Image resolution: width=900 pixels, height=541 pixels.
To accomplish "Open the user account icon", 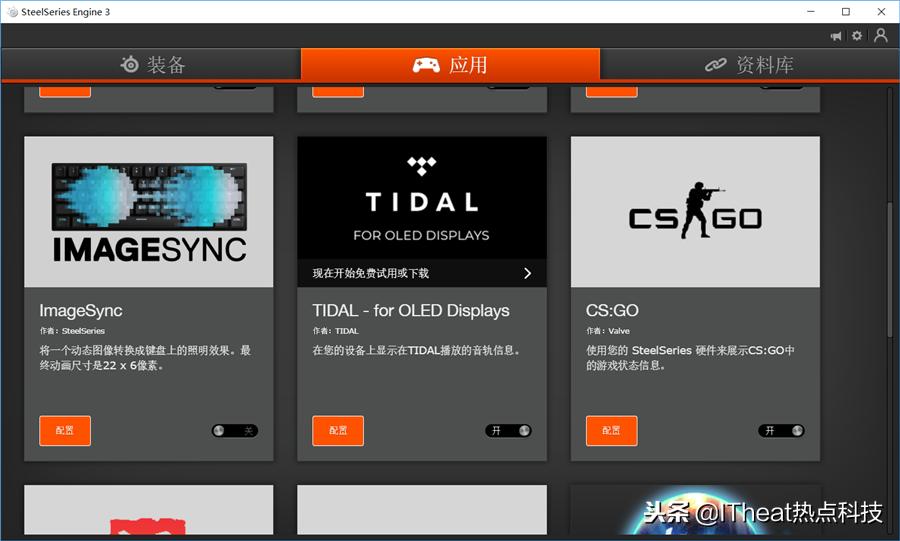I will coord(880,36).
